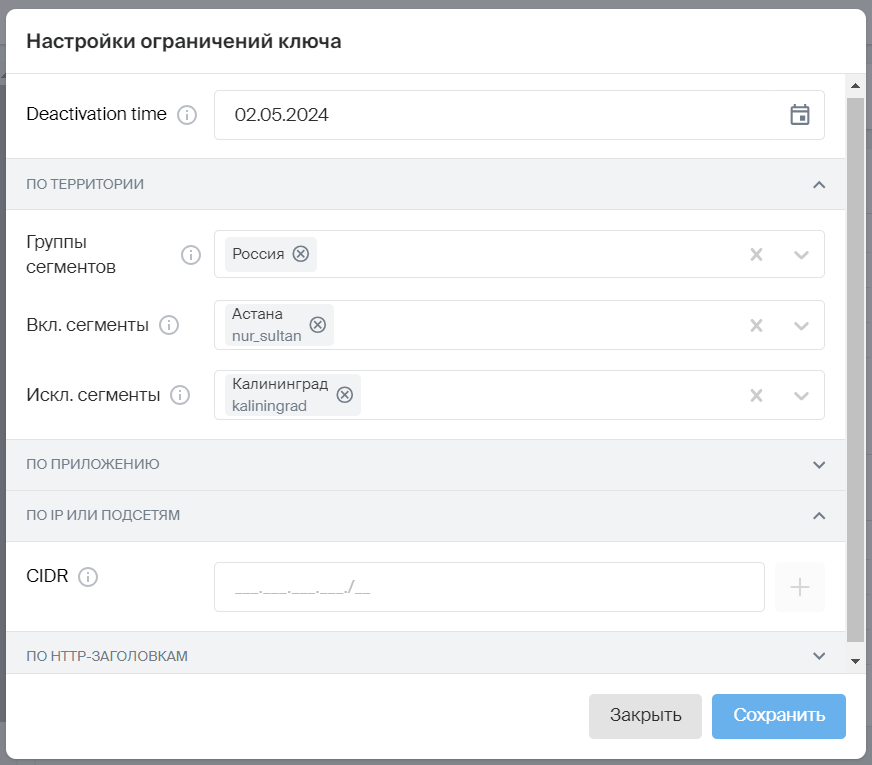Image resolution: width=872 pixels, height=765 pixels.
Task: Click the Deactivation time label
Action: coord(96,114)
